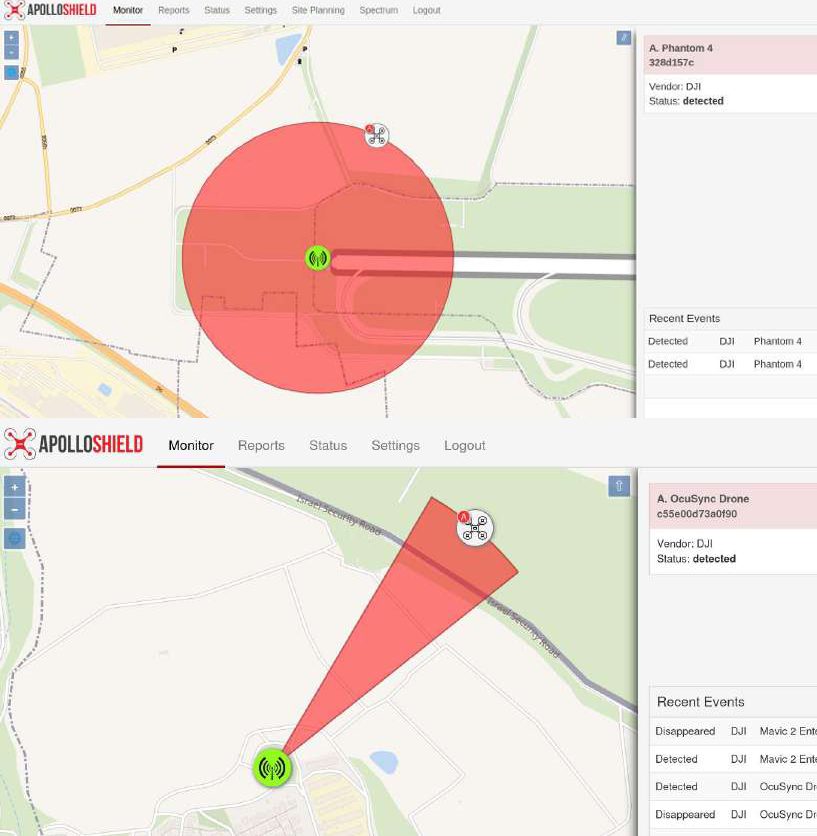Image resolution: width=817 pixels, height=836 pixels.
Task: Collapse the side panel on the upper map
Action: click(623, 38)
